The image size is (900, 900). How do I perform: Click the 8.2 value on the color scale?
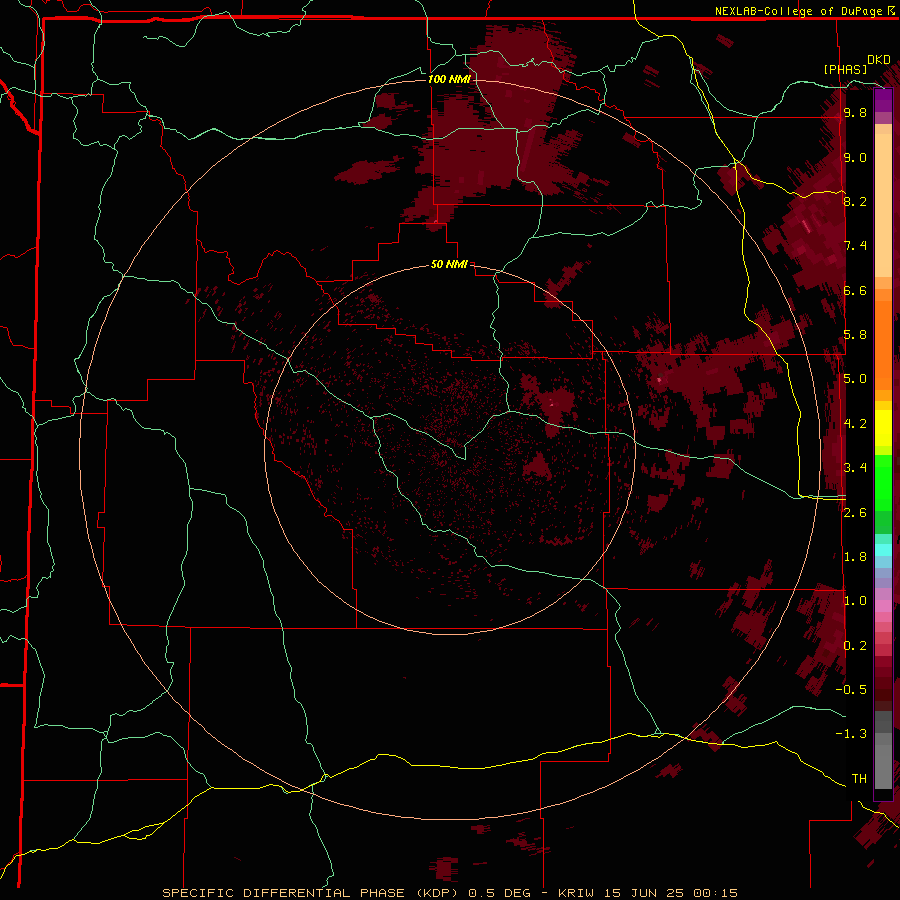pyautogui.click(x=855, y=201)
